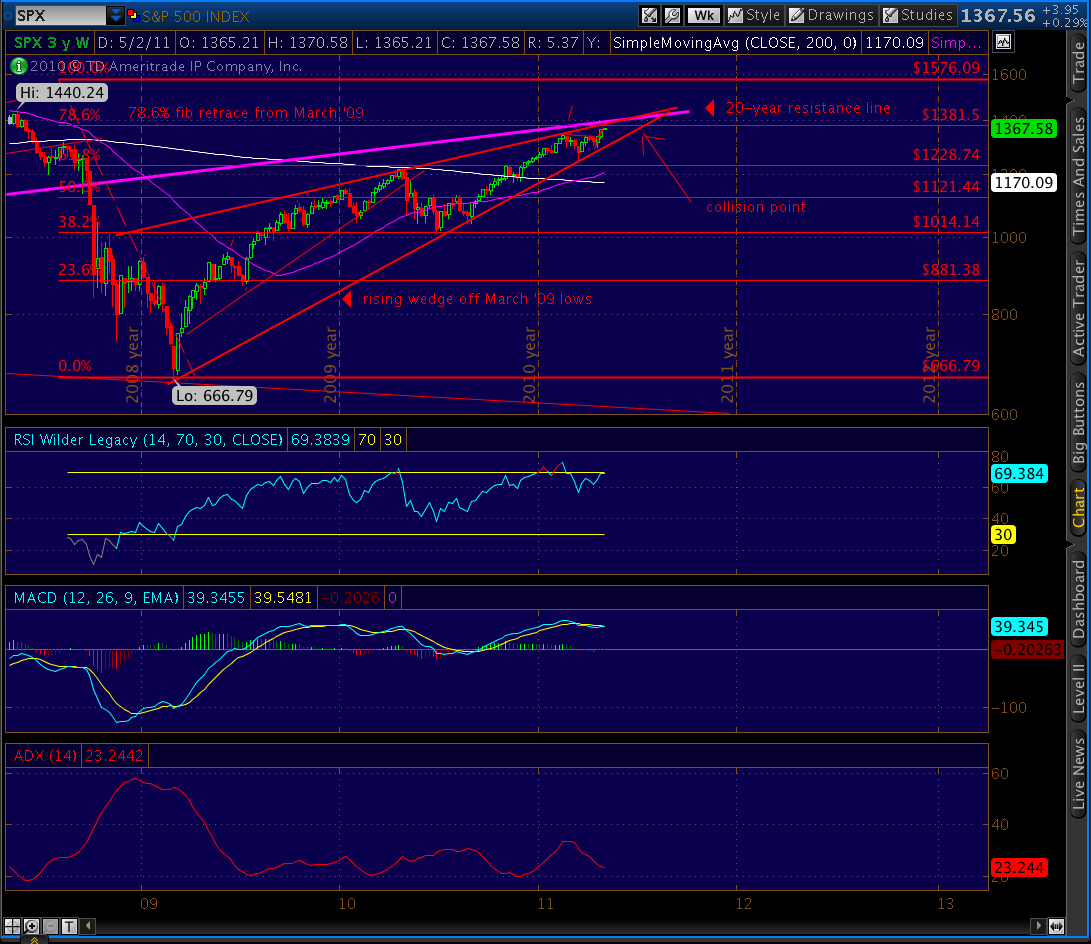Click the Hi: 1440.24 price bubble
Image resolution: width=1091 pixels, height=944 pixels.
click(x=62, y=93)
